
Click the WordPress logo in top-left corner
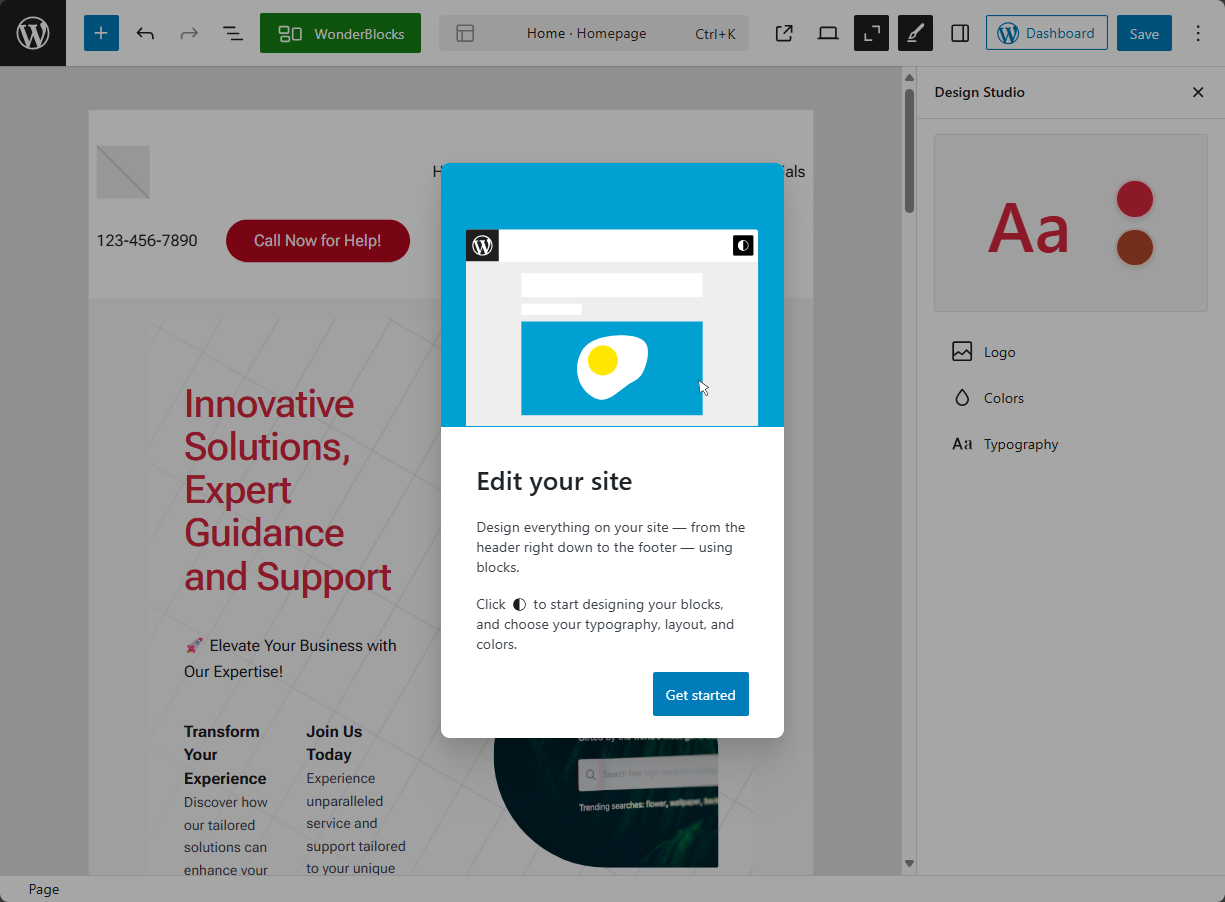[x=33, y=33]
